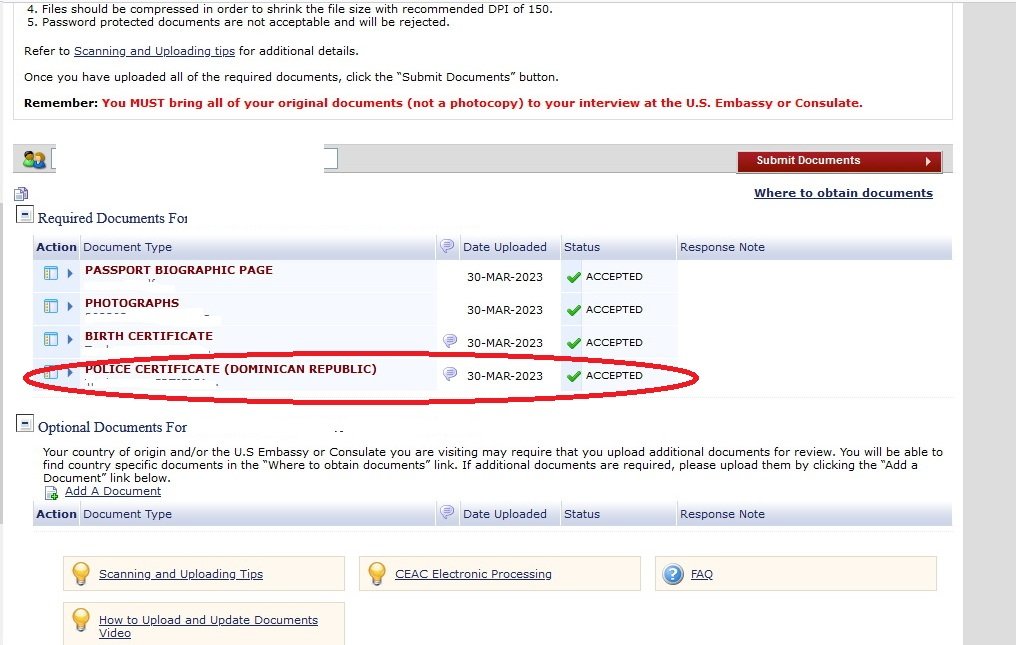Image resolution: width=1016 pixels, height=645 pixels.
Task: Open action icon for Passport Biographic Page
Action: coord(51,273)
